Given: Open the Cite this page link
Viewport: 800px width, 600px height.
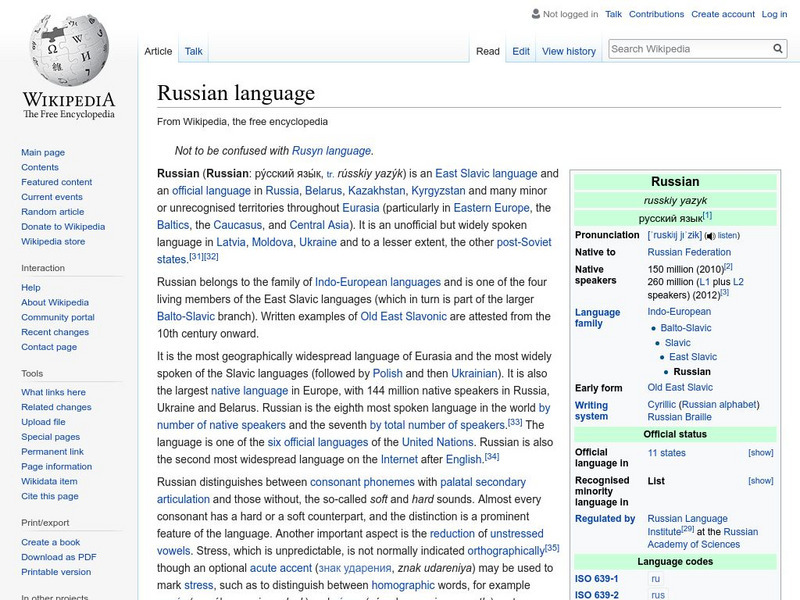Looking at the screenshot, I should coord(49,497).
